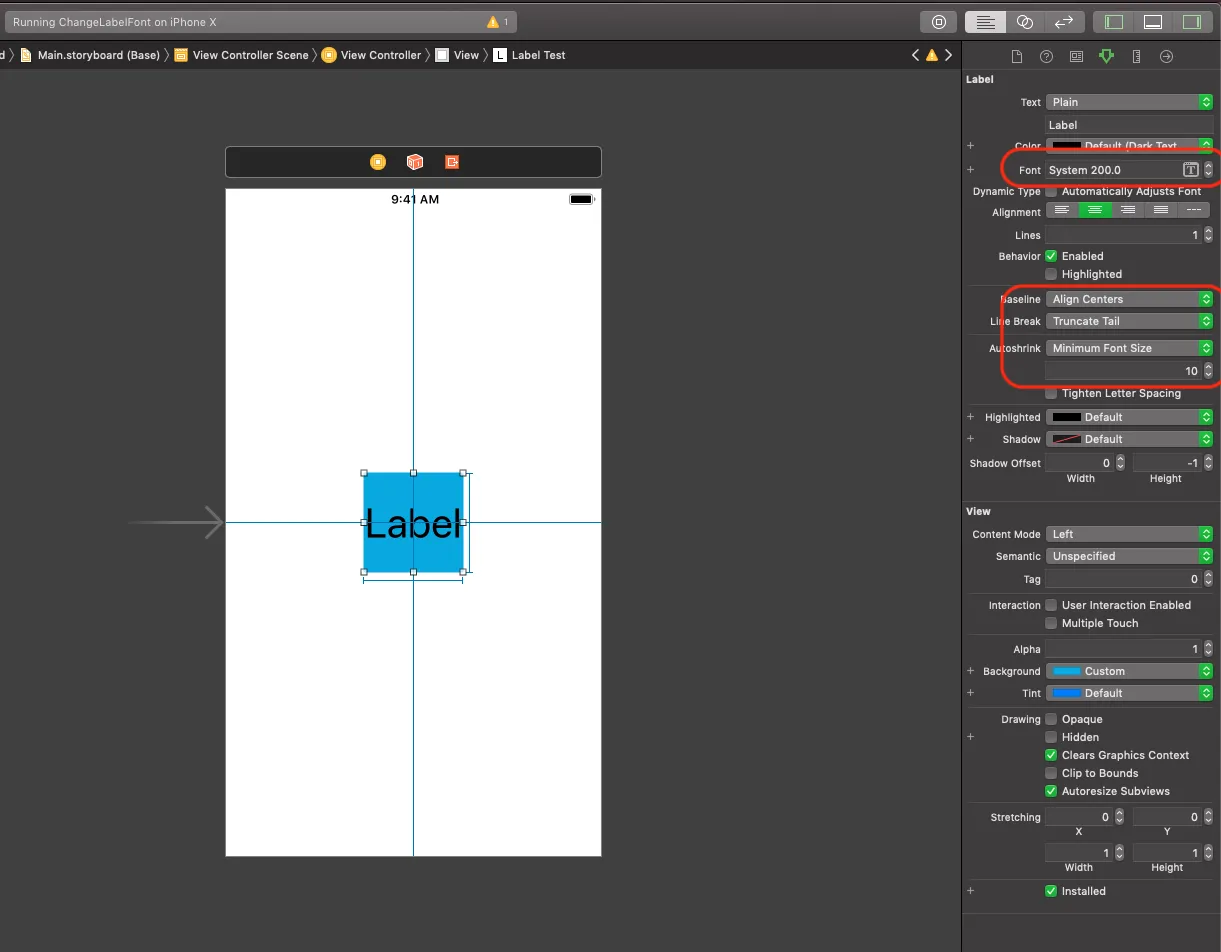Toggle User Interaction Enabled checkbox

tap(1051, 605)
